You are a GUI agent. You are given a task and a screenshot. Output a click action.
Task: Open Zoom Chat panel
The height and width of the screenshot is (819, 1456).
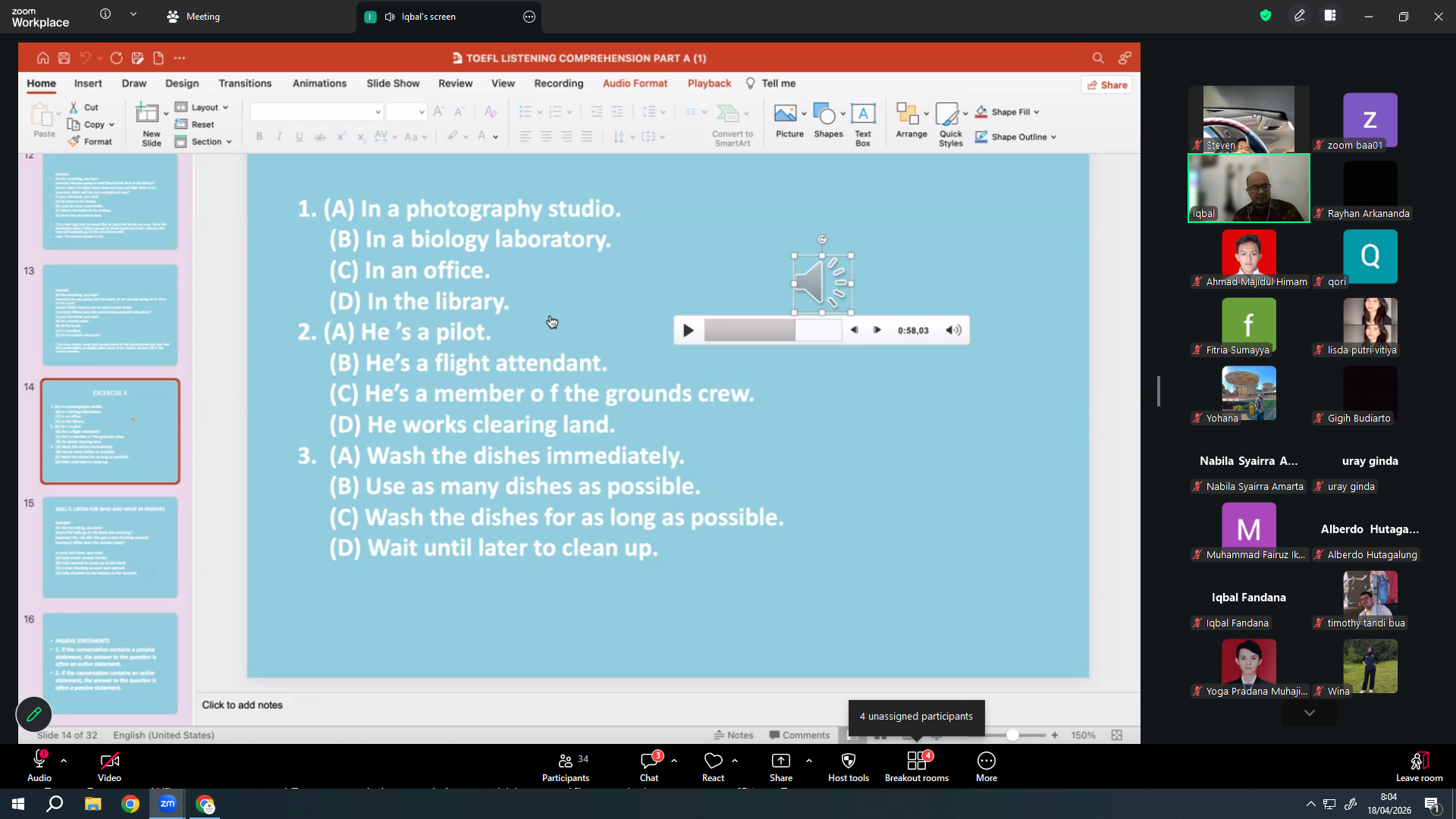pyautogui.click(x=649, y=767)
